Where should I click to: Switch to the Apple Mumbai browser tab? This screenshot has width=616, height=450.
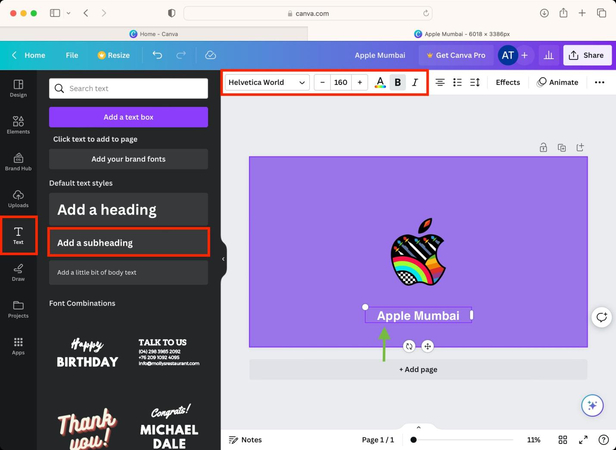coord(462,34)
